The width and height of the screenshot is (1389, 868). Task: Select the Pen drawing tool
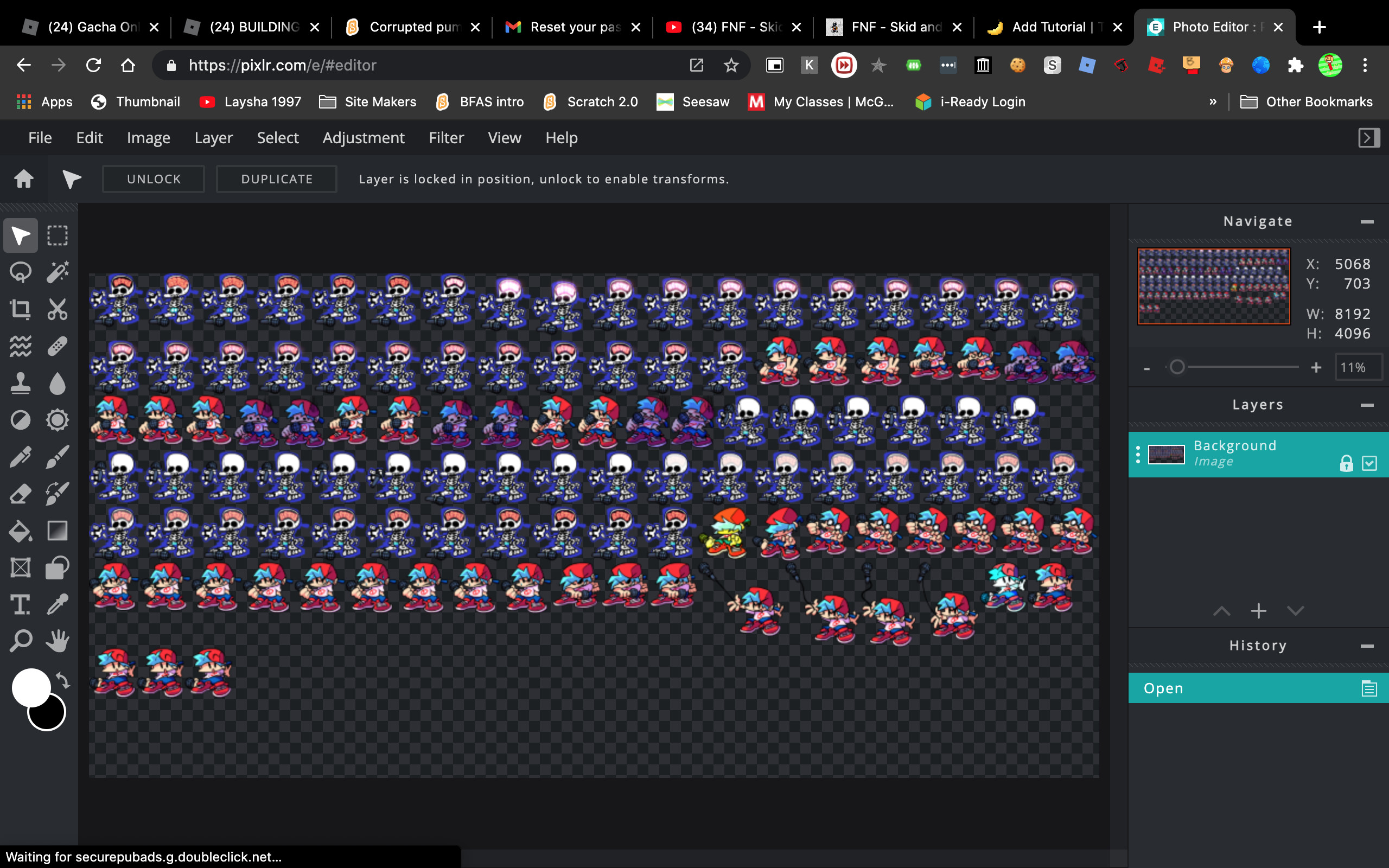[x=21, y=457]
